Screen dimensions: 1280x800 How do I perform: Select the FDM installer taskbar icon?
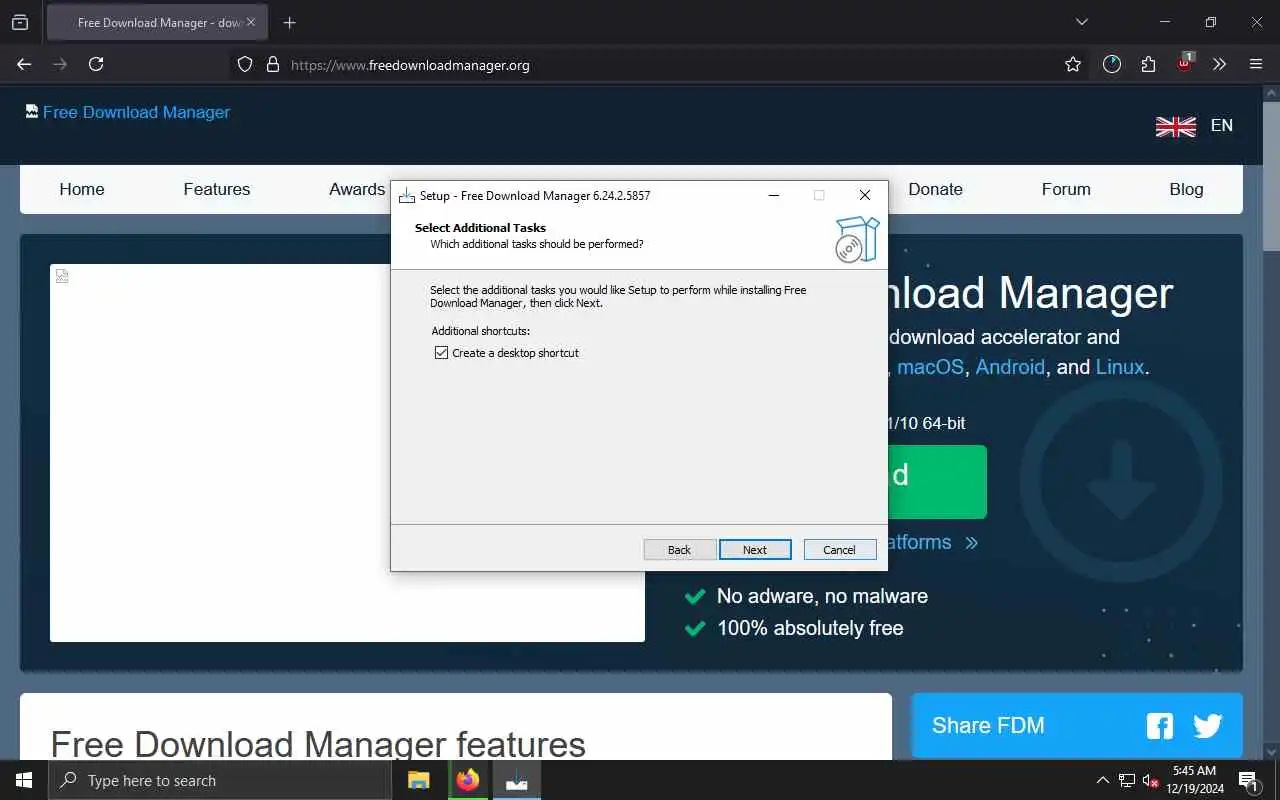coord(517,780)
